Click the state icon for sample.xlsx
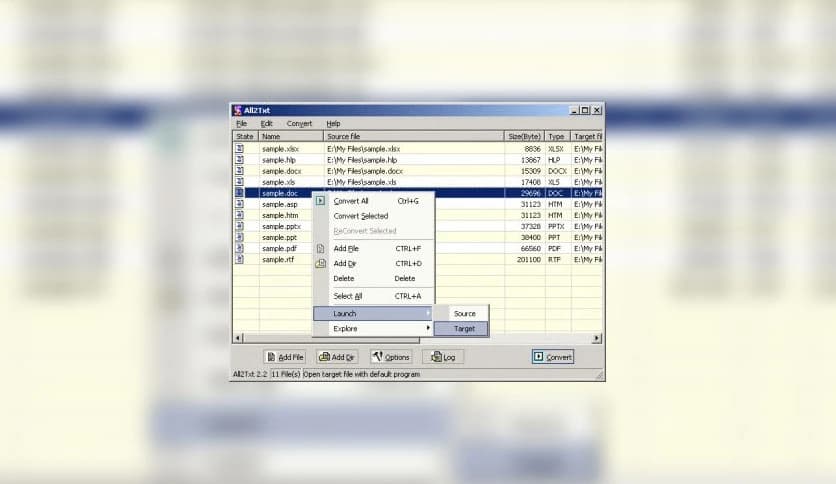Image resolution: width=836 pixels, height=484 pixels. tap(239, 149)
